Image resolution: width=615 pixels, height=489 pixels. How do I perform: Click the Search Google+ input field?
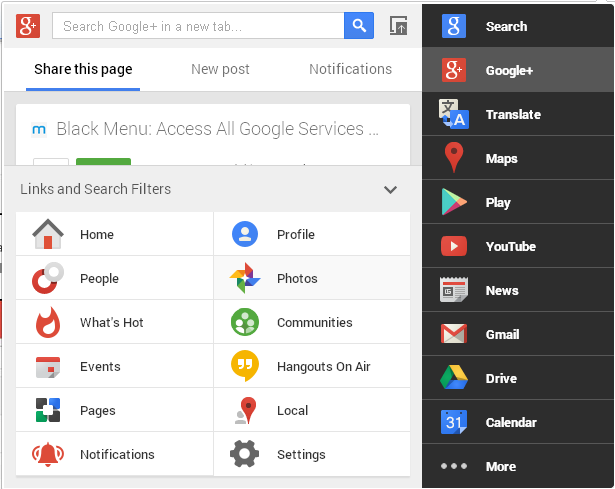pyautogui.click(x=198, y=26)
